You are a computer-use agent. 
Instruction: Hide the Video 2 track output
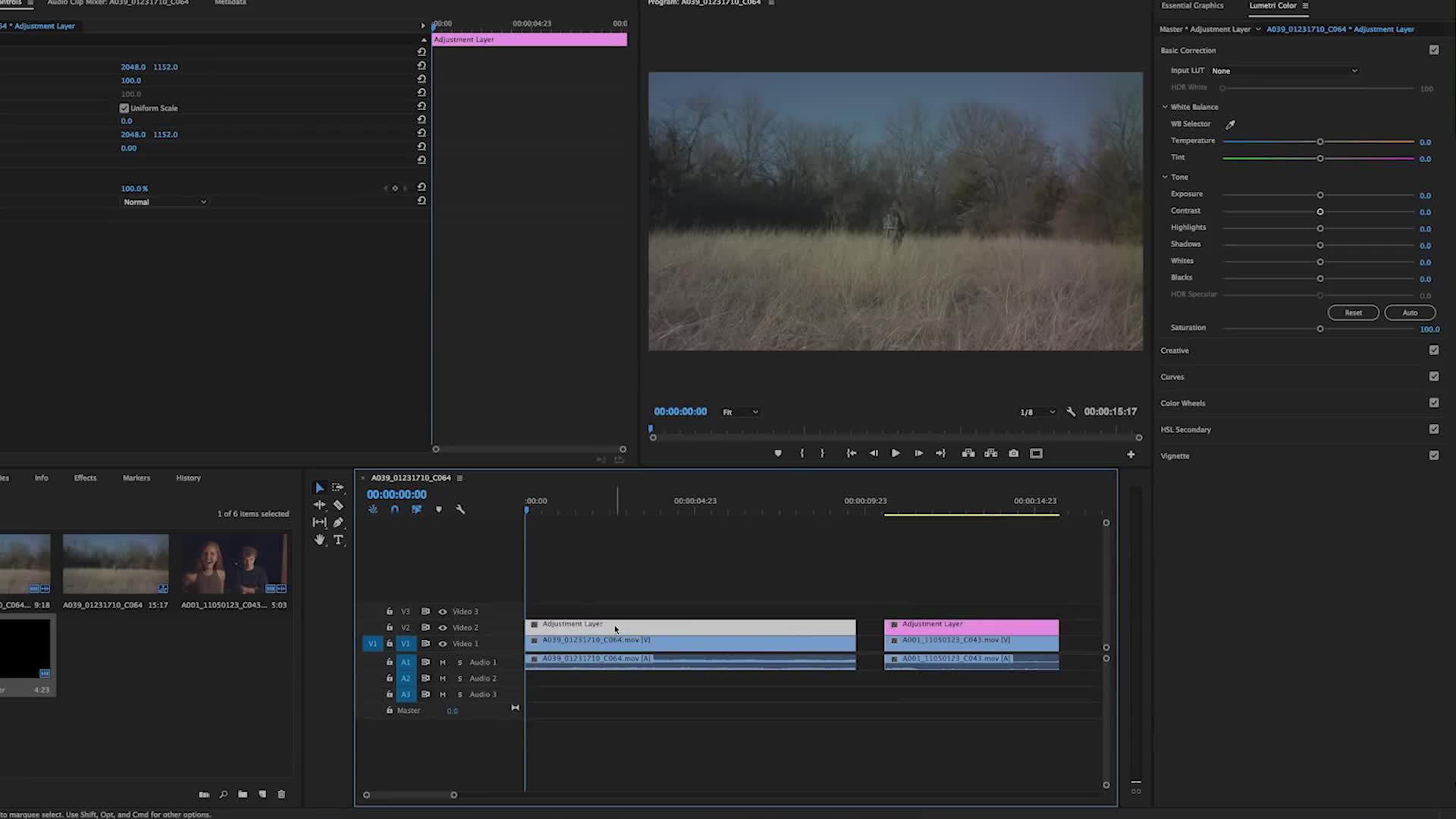pos(443,628)
